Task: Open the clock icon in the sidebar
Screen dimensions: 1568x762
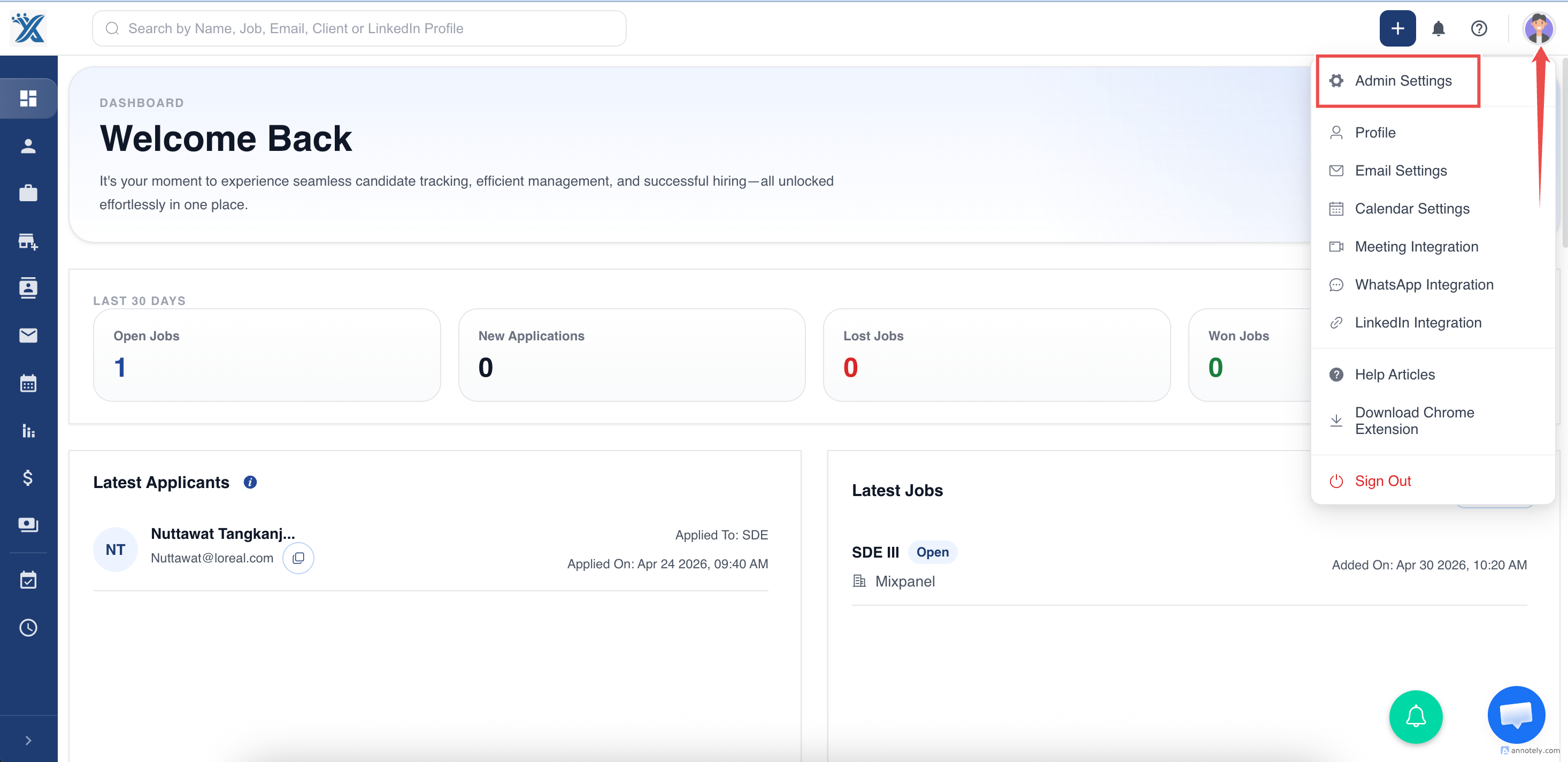Action: tap(28, 627)
